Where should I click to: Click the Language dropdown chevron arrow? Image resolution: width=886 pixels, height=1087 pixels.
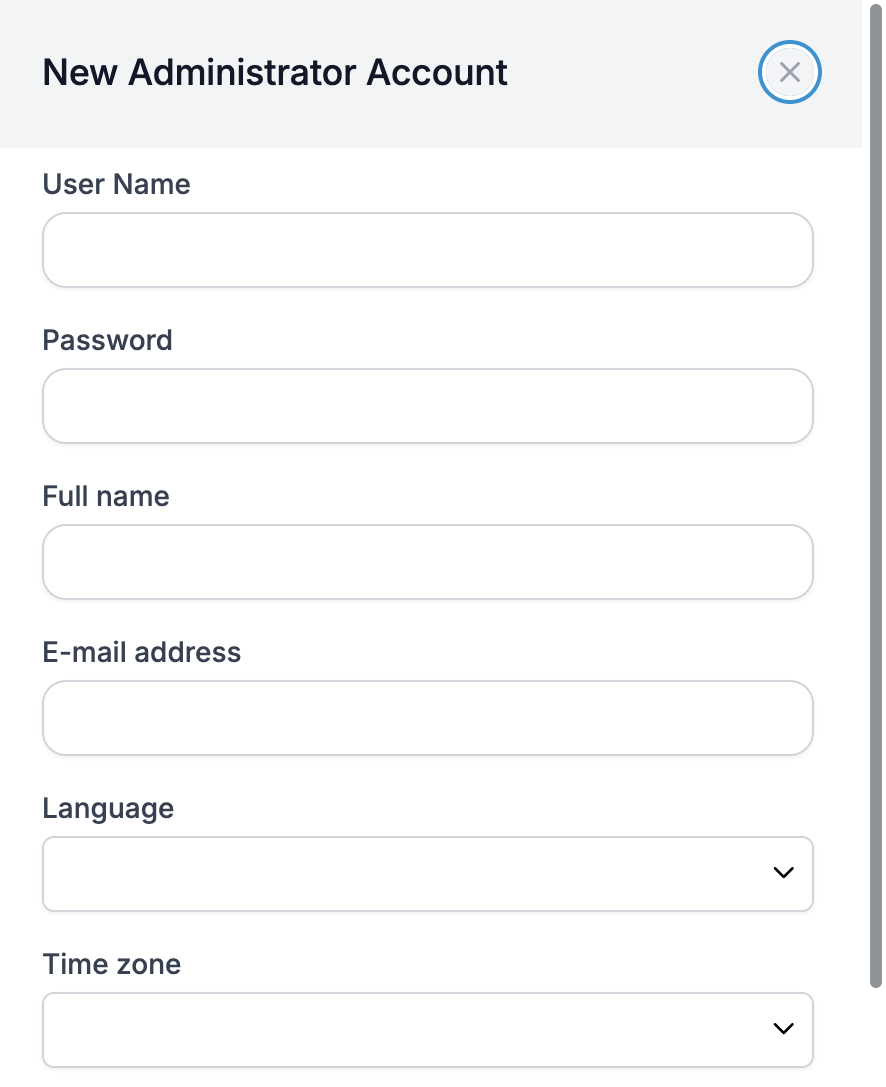coord(783,873)
